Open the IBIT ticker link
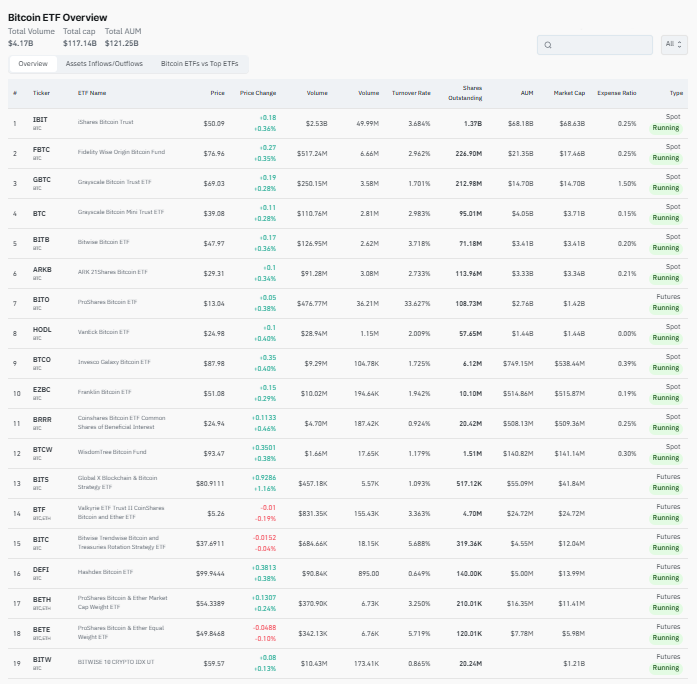This screenshot has height=684, width=697. (x=40, y=120)
